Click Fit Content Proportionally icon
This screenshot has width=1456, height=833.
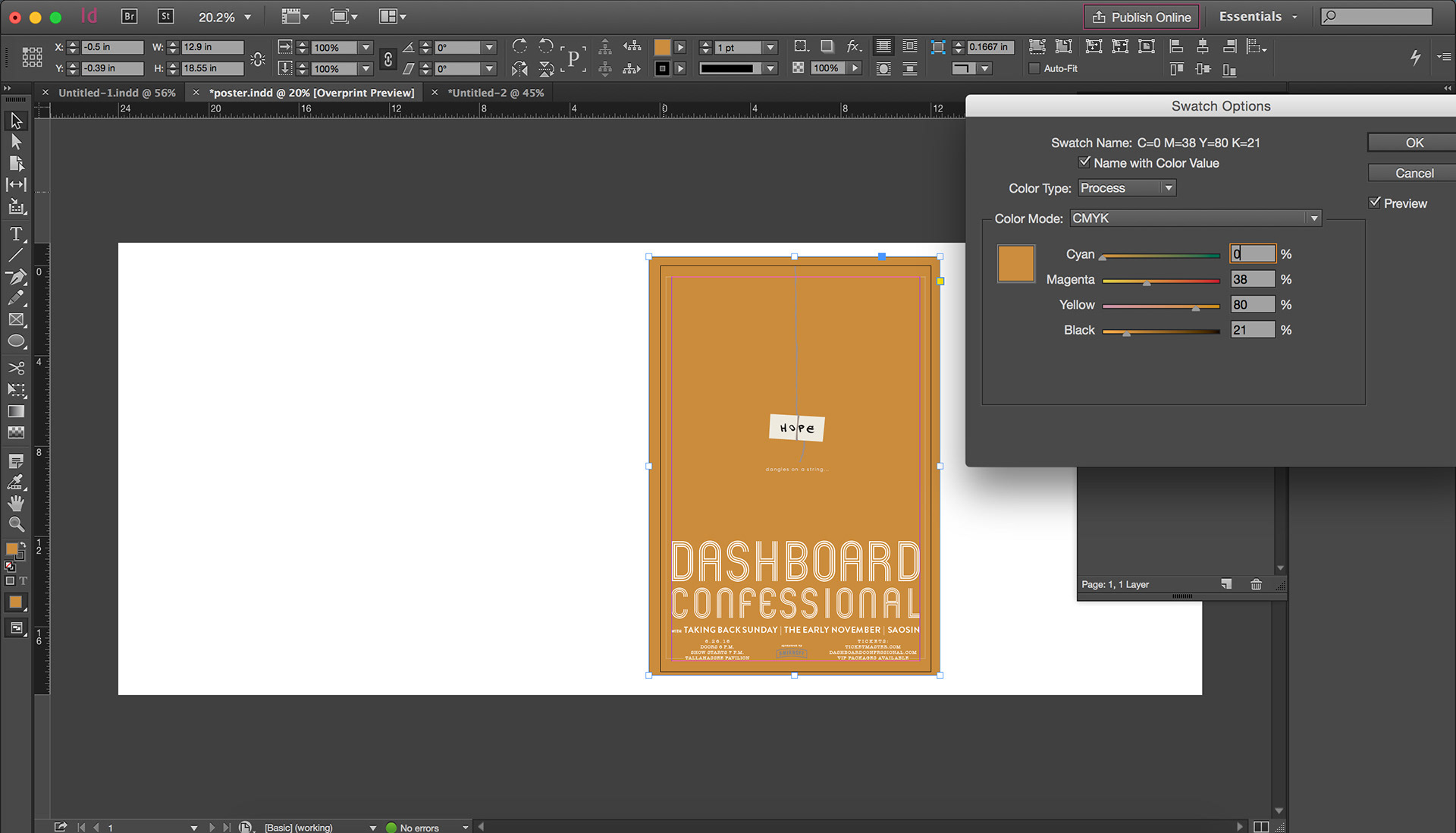point(1064,46)
